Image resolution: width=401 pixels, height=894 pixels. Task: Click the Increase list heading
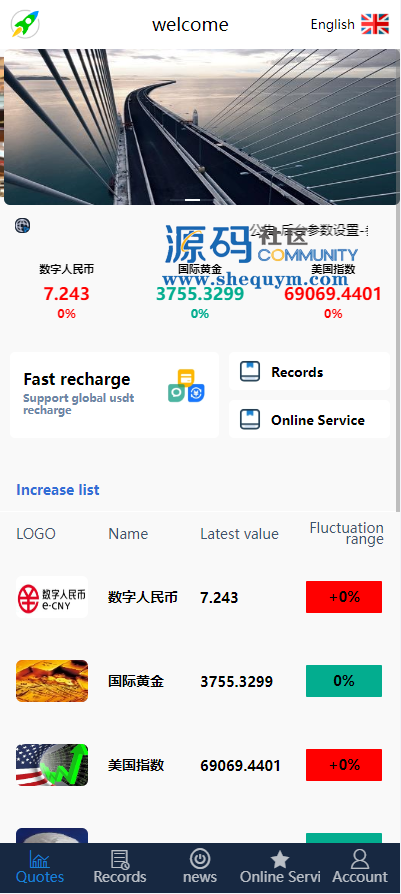[x=58, y=490]
